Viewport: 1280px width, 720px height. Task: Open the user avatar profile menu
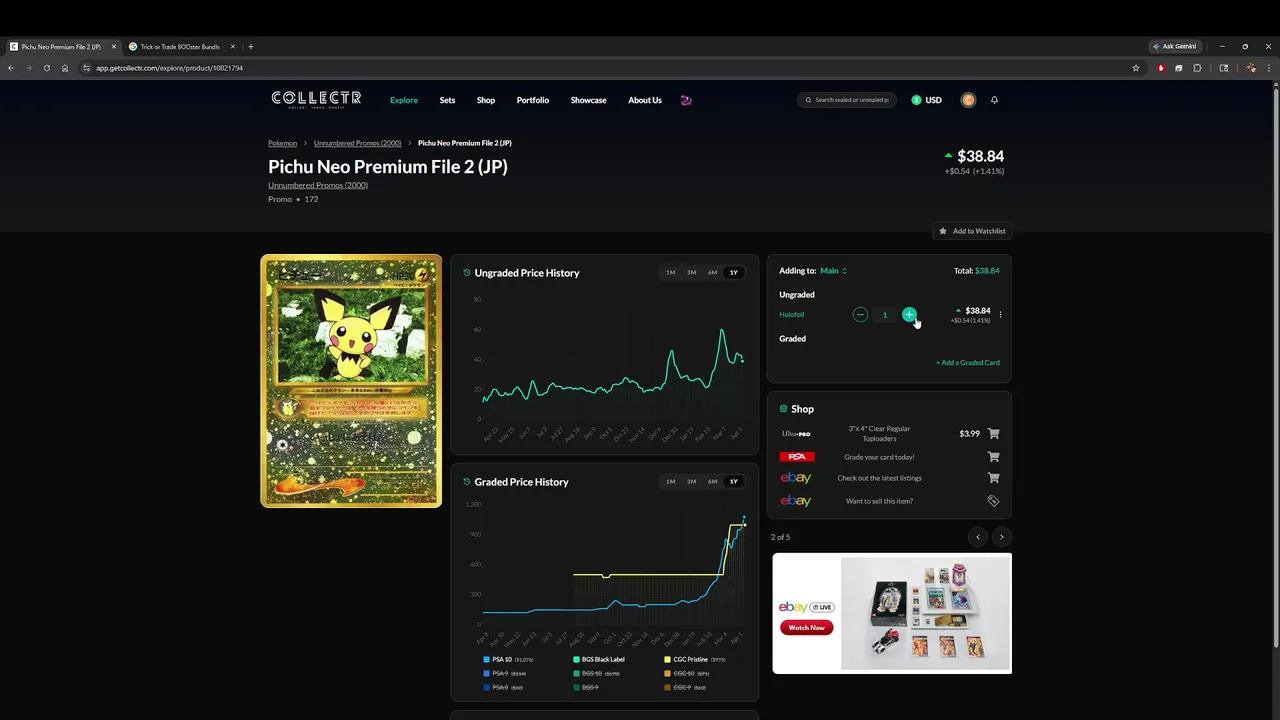click(968, 100)
